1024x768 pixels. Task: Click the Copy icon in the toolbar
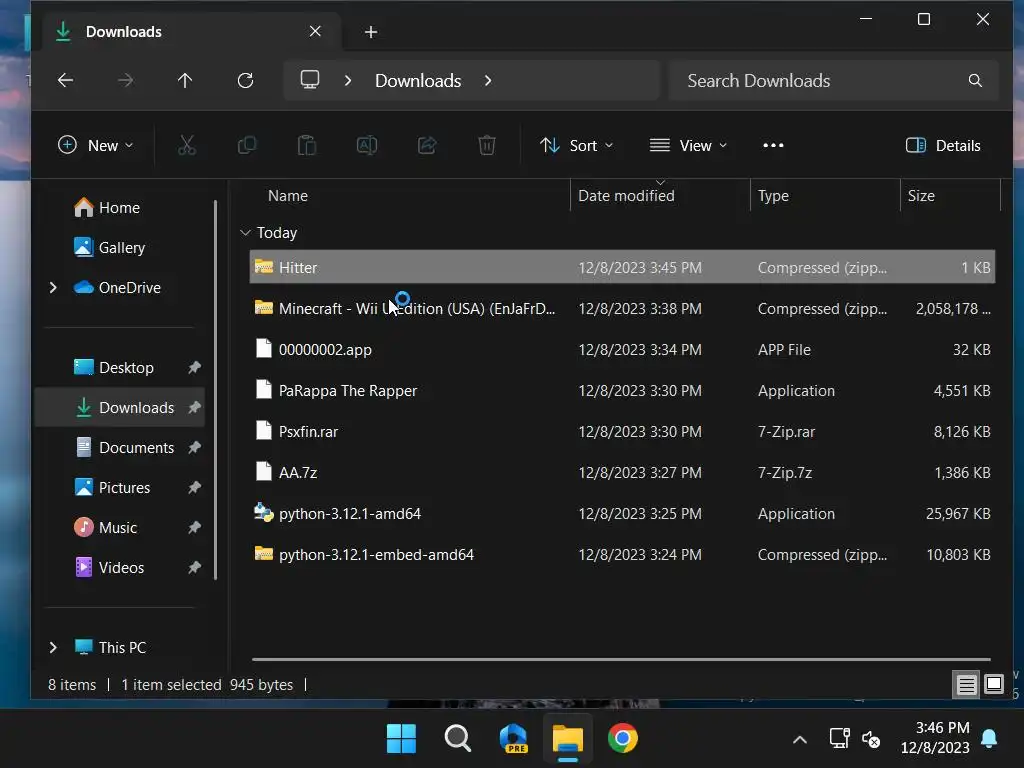click(247, 145)
